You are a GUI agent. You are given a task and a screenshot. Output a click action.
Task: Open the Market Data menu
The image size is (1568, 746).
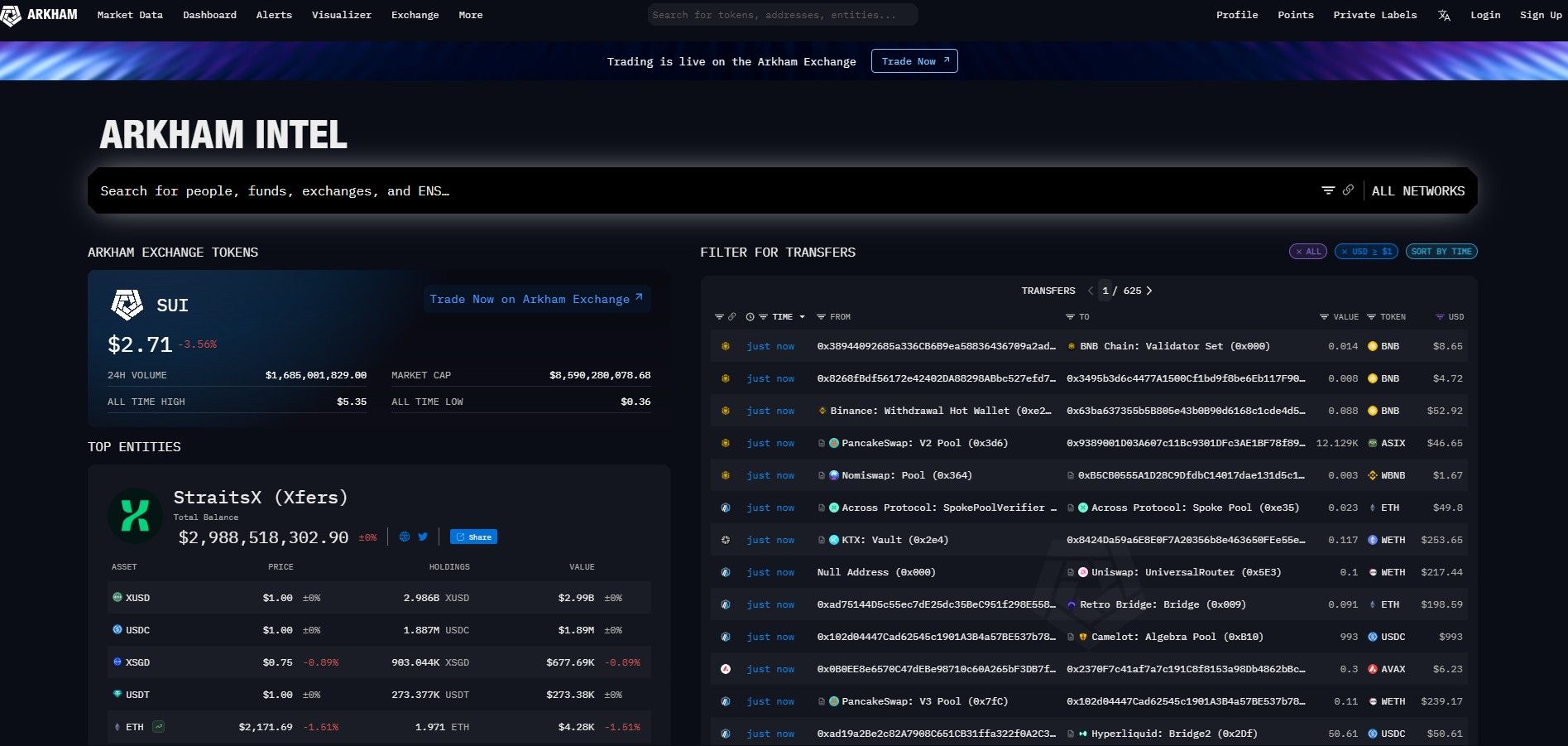[x=130, y=15]
